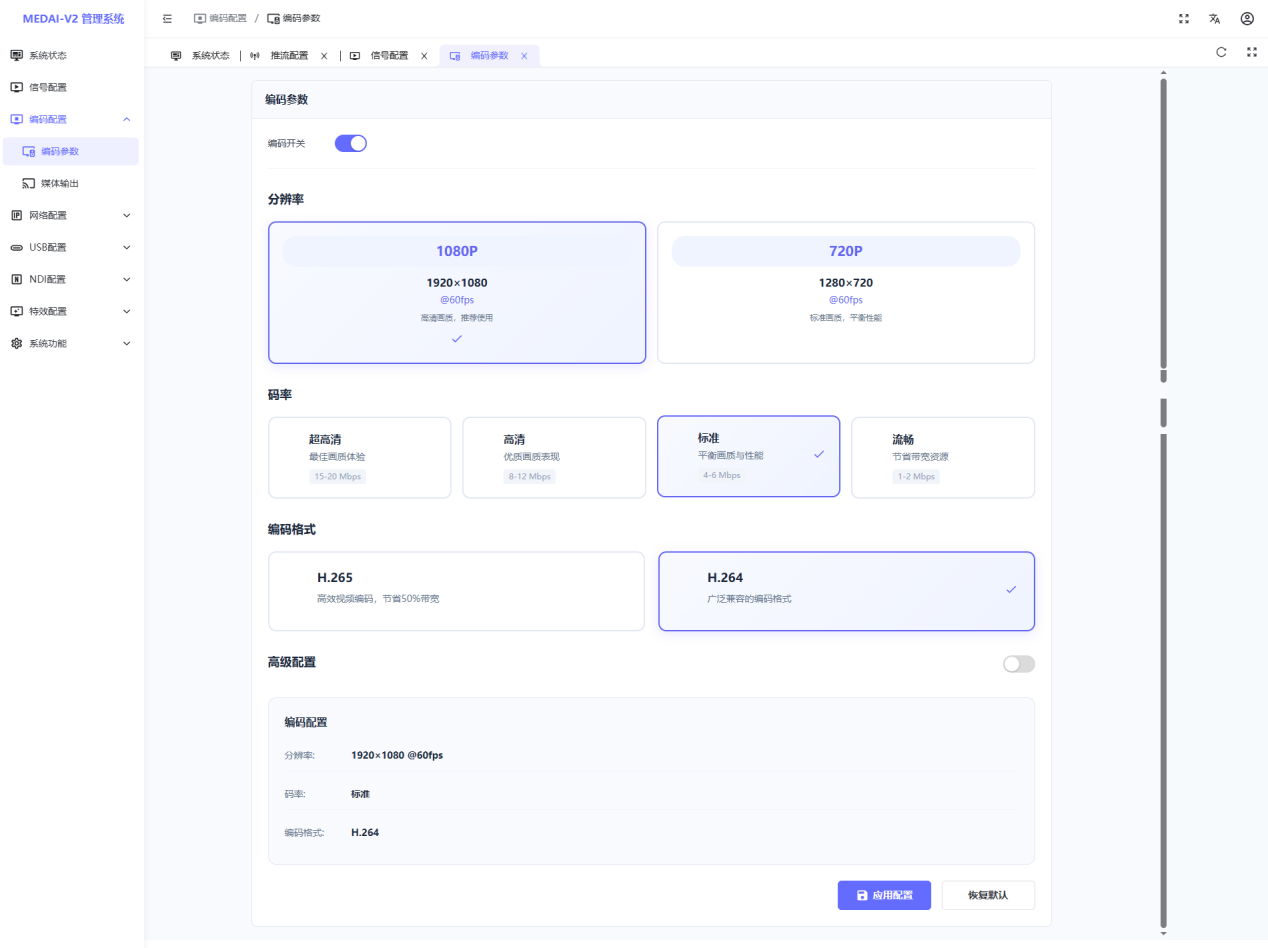Viewport: 1268px width, 948px height.
Task: Open 系统状态 in the sidebar
Action: pyautogui.click(x=72, y=55)
